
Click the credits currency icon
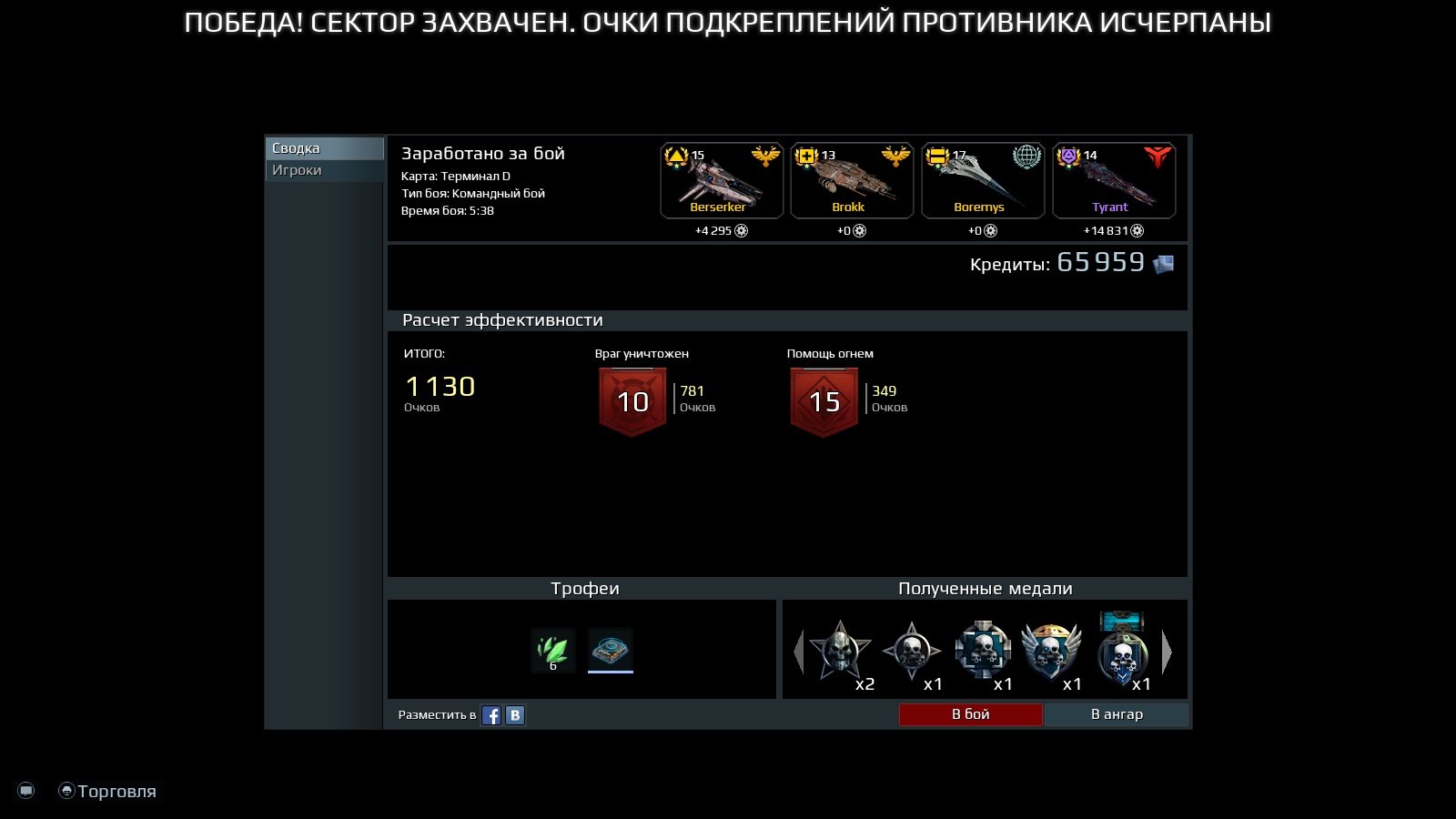pyautogui.click(x=1163, y=264)
